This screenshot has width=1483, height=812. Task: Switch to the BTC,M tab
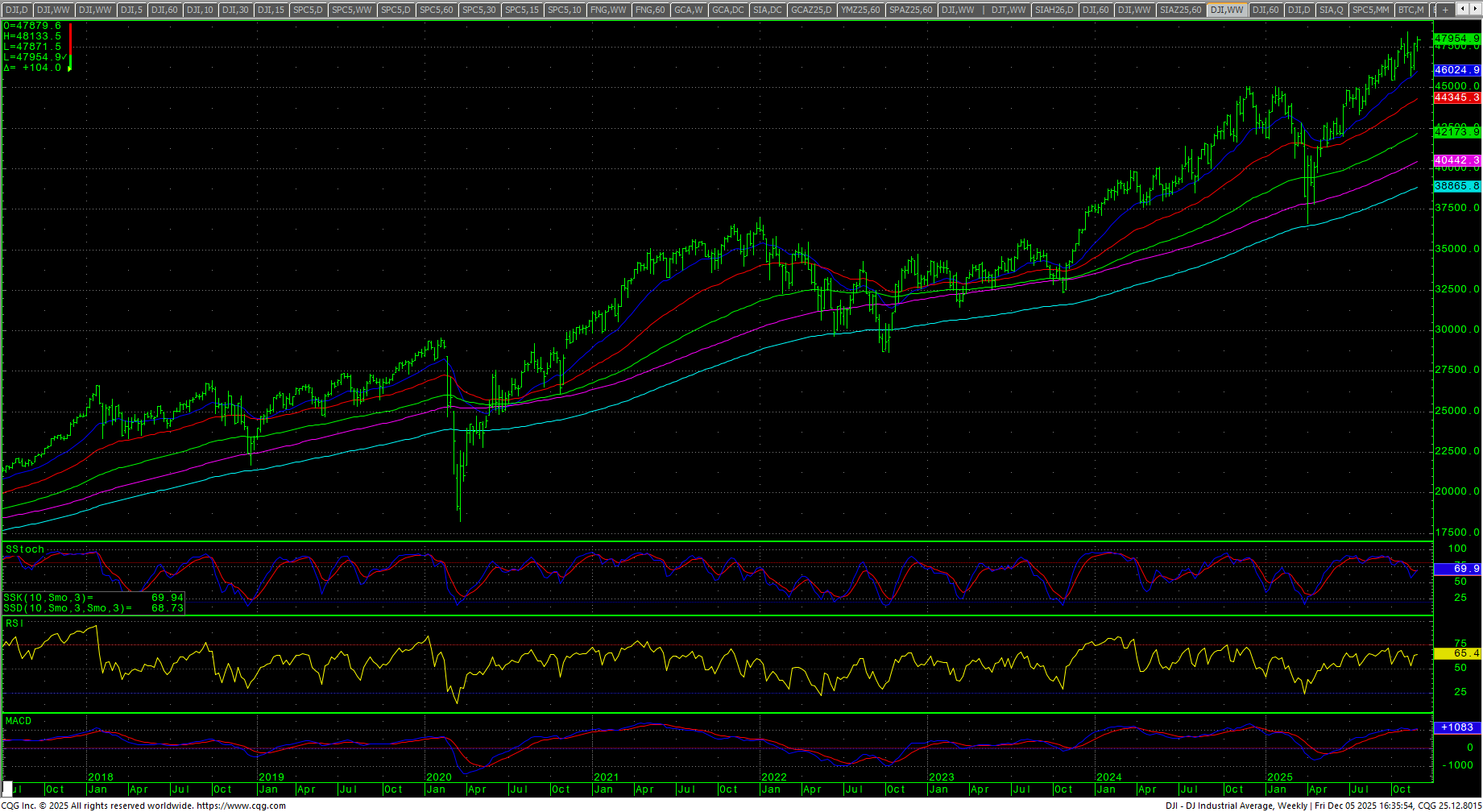1411,10
